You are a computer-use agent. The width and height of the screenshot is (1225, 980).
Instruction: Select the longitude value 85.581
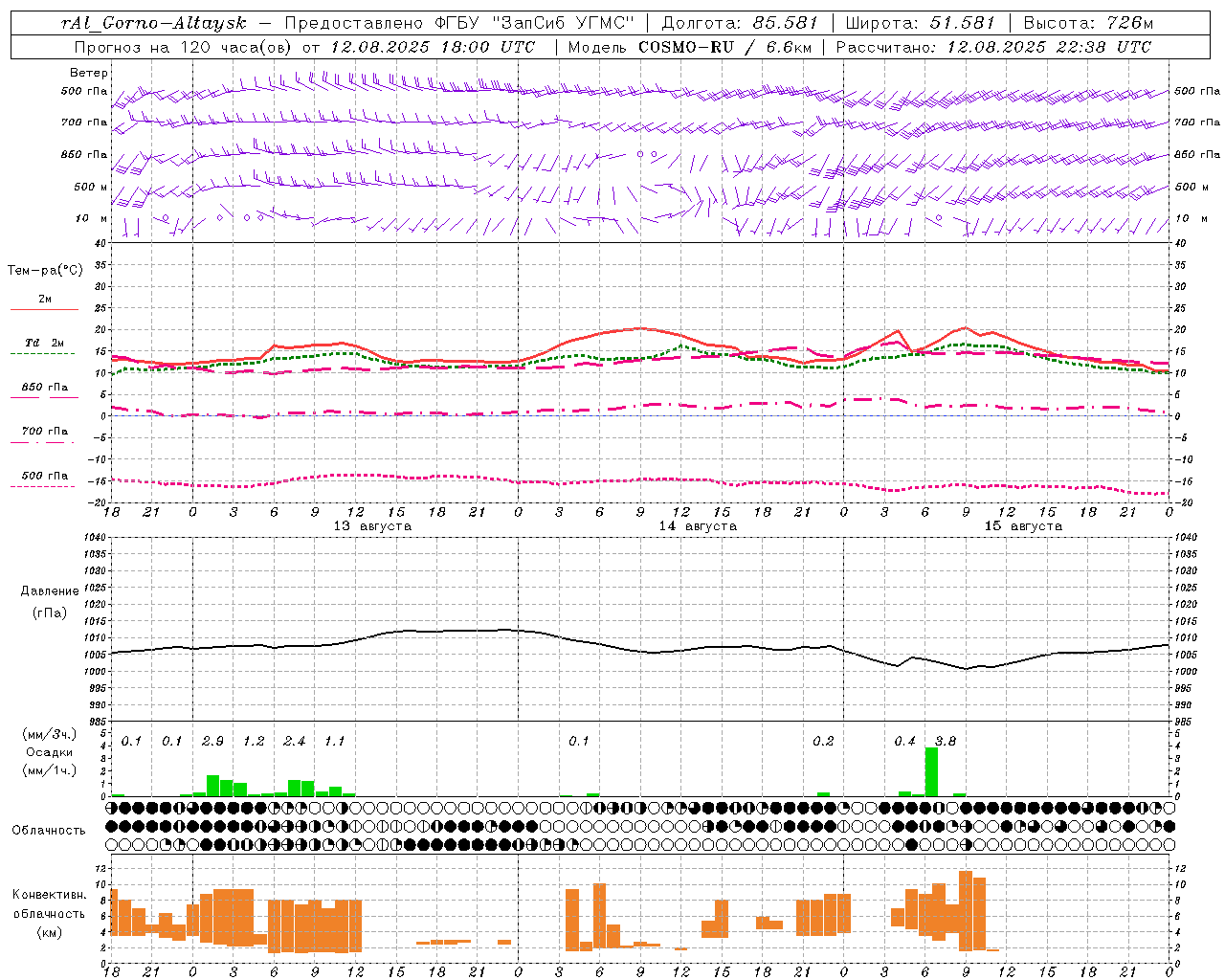click(786, 23)
